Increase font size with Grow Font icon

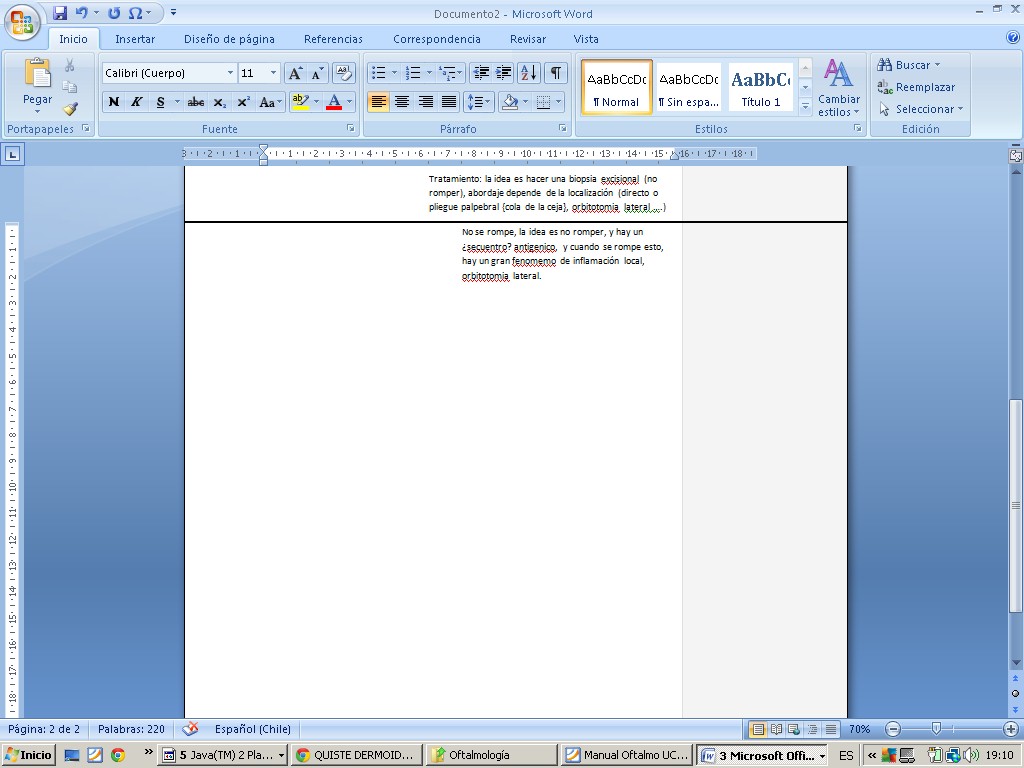click(295, 73)
